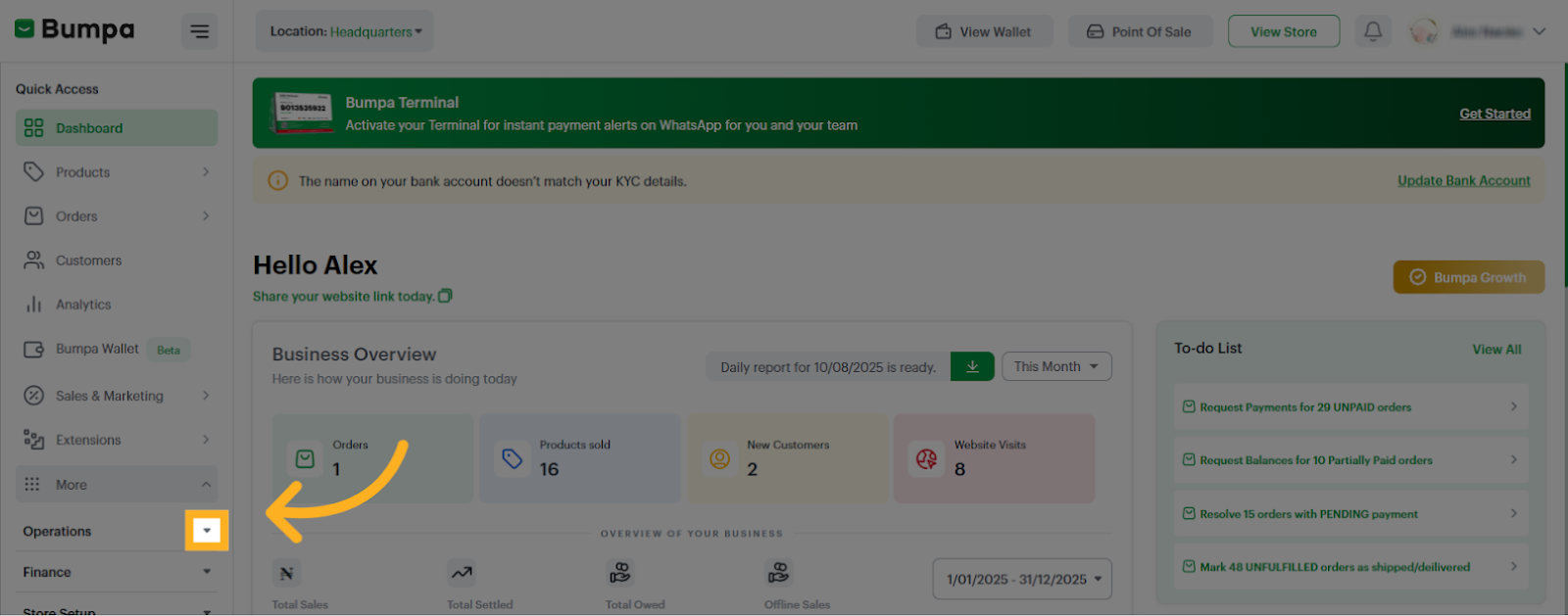Click the View Store button
This screenshot has height=616, width=1568.
1284,31
